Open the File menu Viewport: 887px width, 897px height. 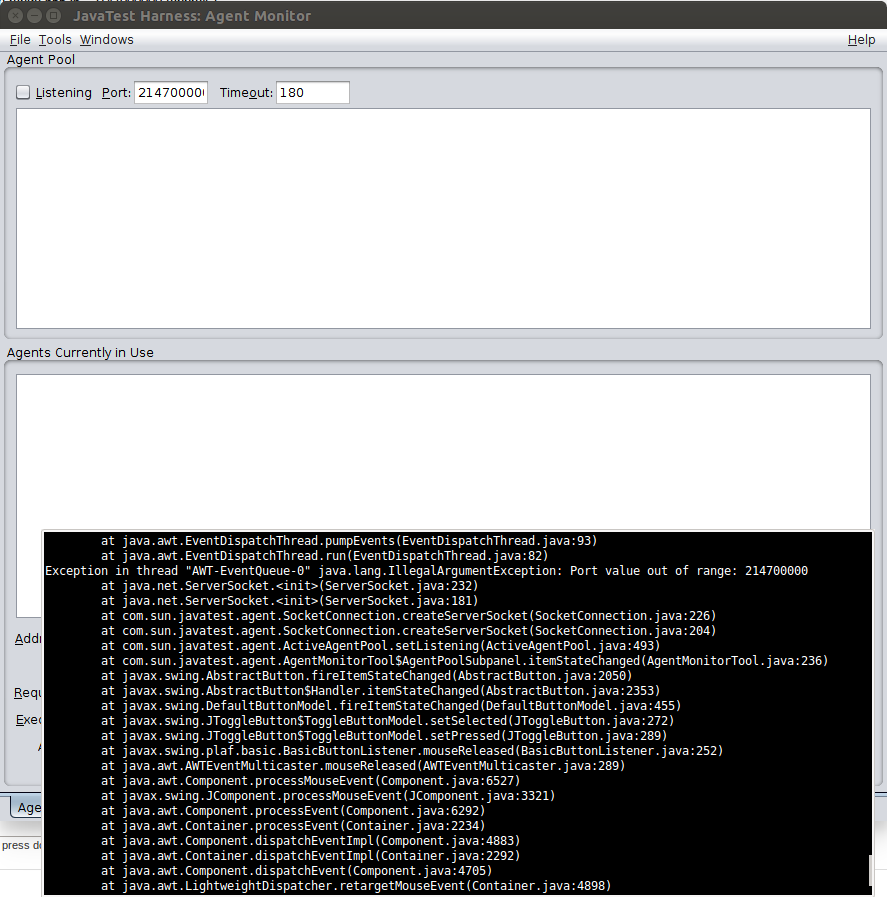point(20,40)
